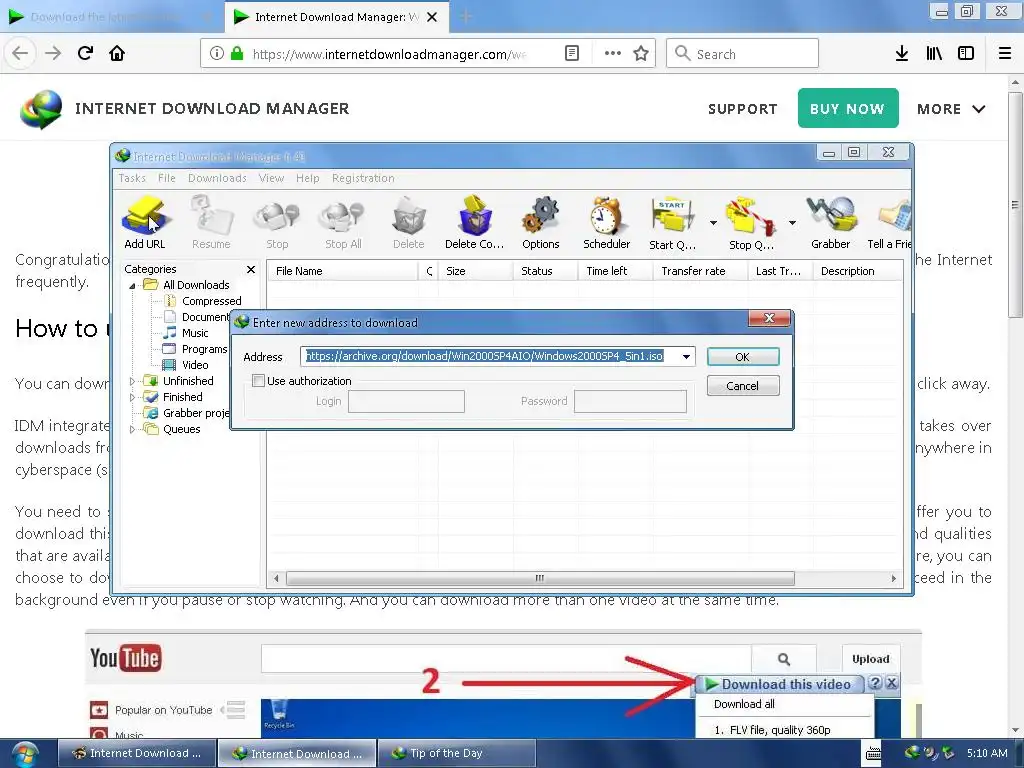Viewport: 1024px width, 768px height.
Task: Open page actions three-dot menu
Action: pyautogui.click(x=613, y=53)
